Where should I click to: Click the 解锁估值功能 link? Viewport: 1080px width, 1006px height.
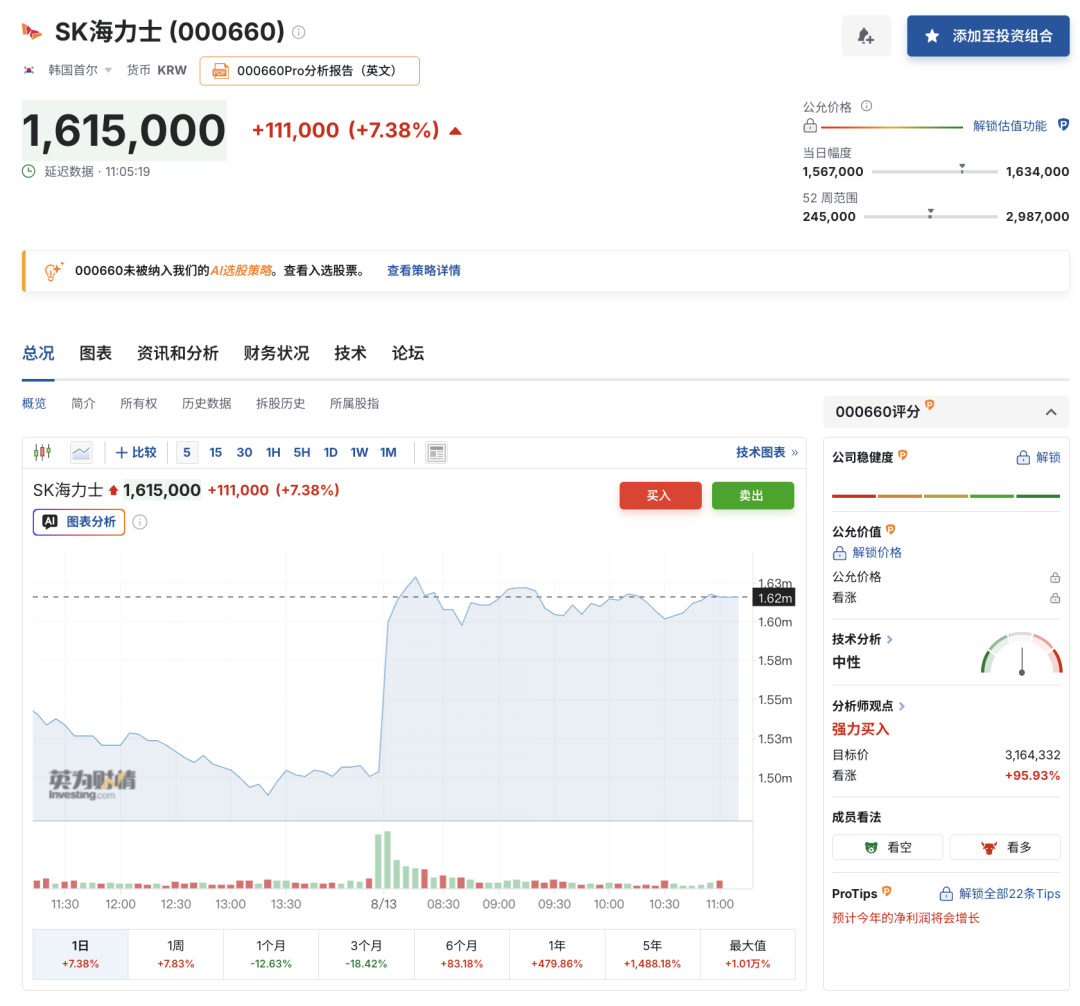pos(1009,125)
